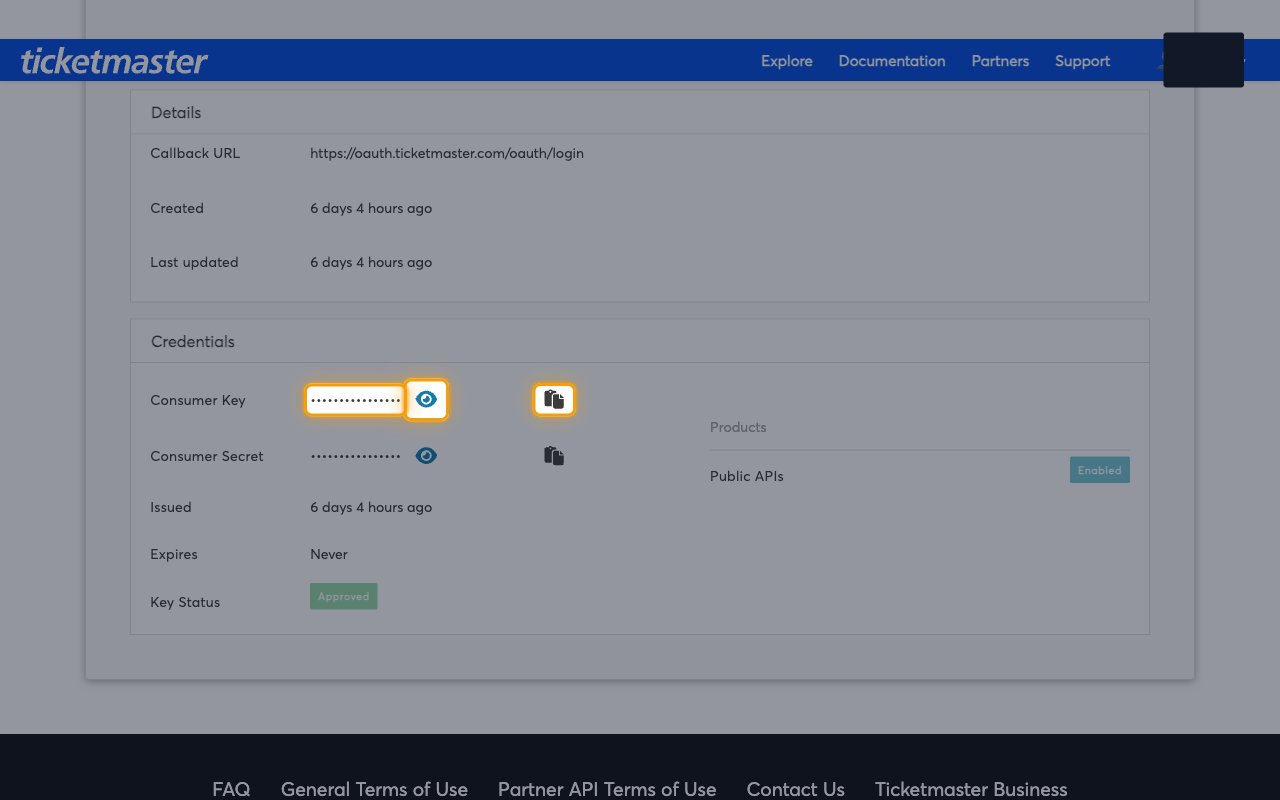Click the Created value '6 days 4 hours ago'
Image resolution: width=1280 pixels, height=800 pixels.
[x=371, y=208]
